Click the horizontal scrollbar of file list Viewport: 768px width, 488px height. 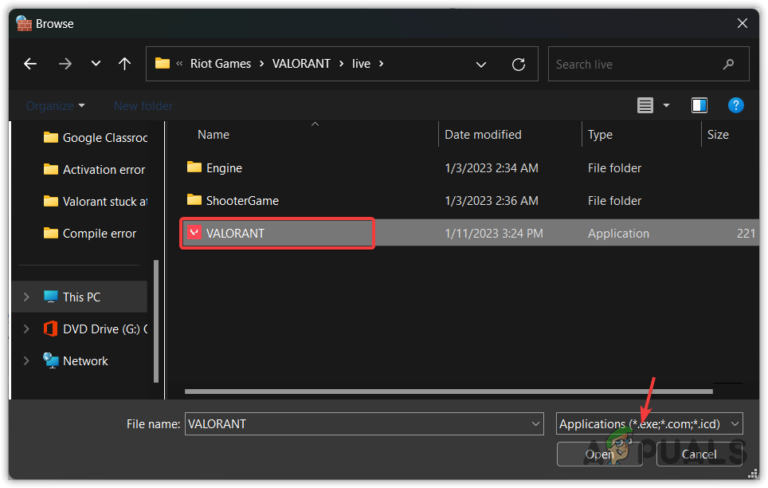pyautogui.click(x=448, y=391)
